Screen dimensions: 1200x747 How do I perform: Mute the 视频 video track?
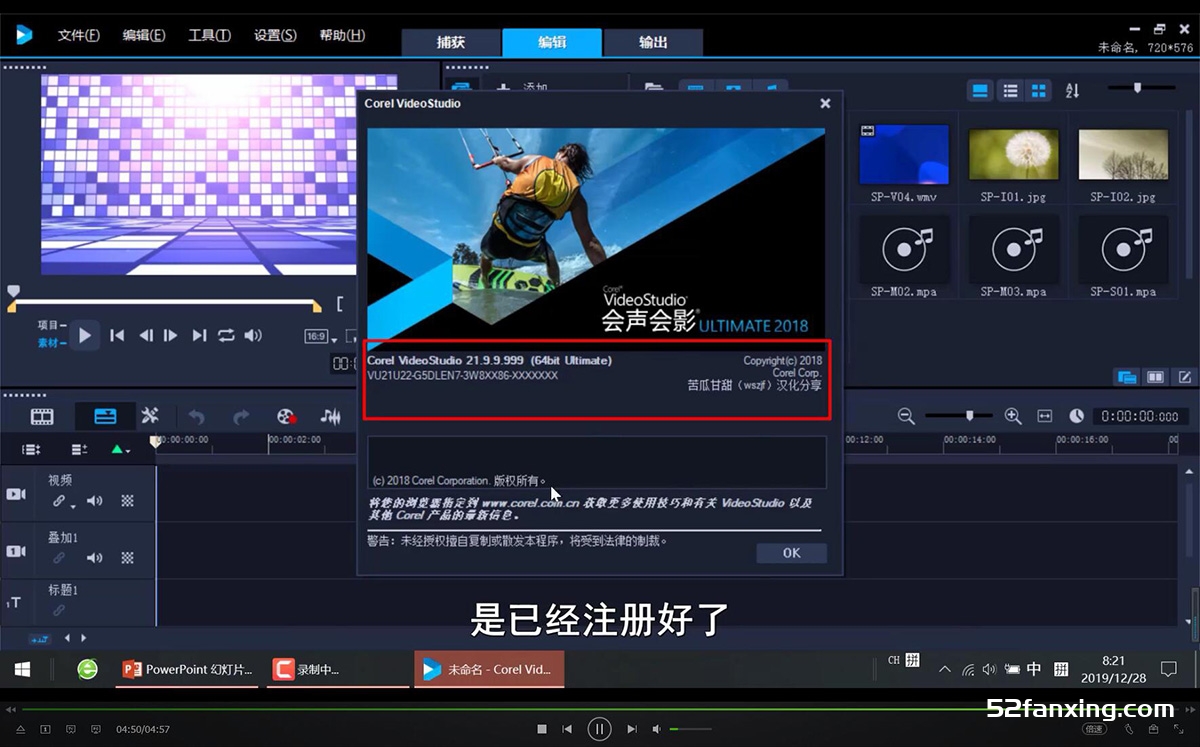(x=95, y=502)
